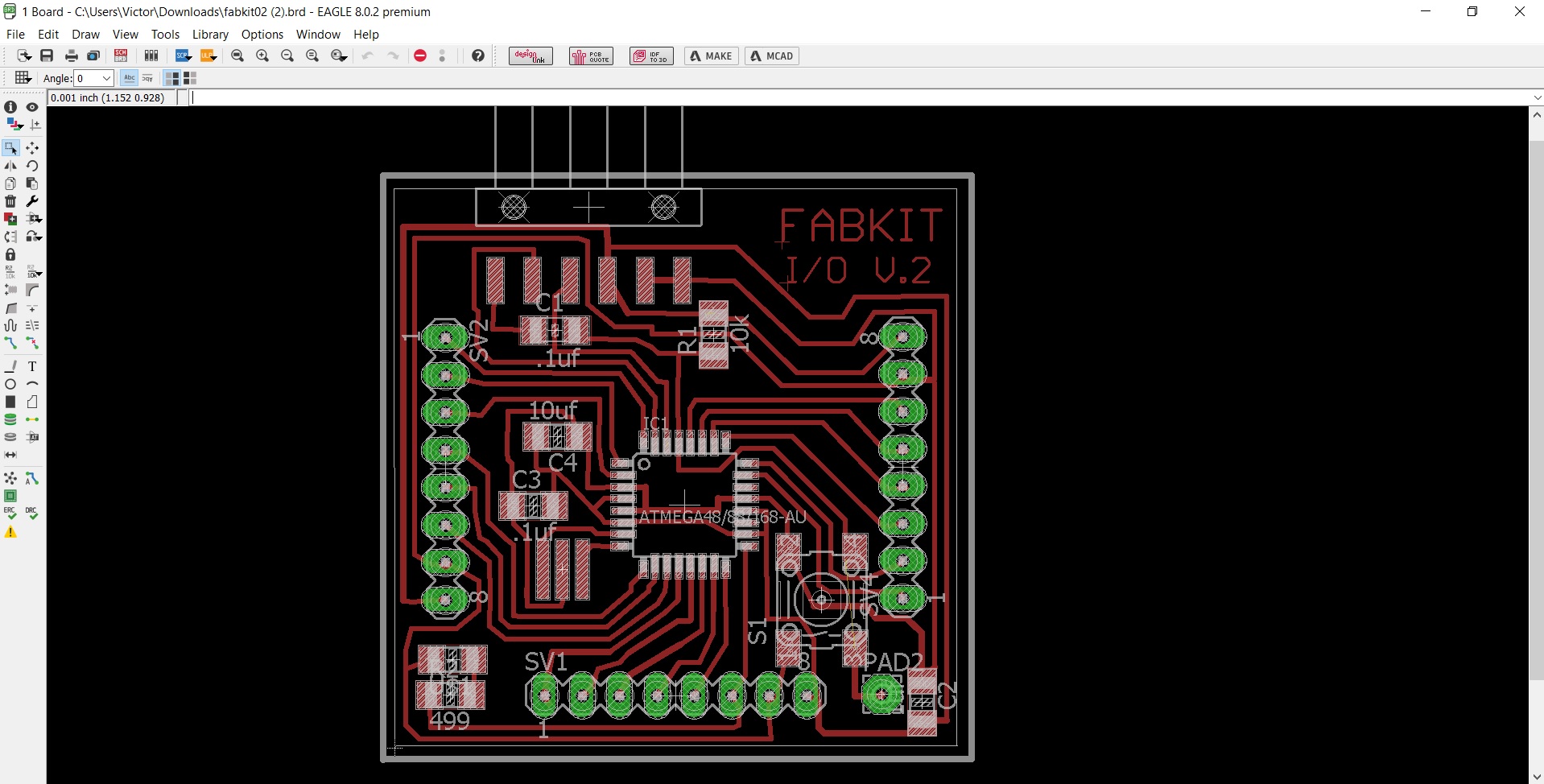
Task: Click the Zoom in icon
Action: (x=262, y=56)
